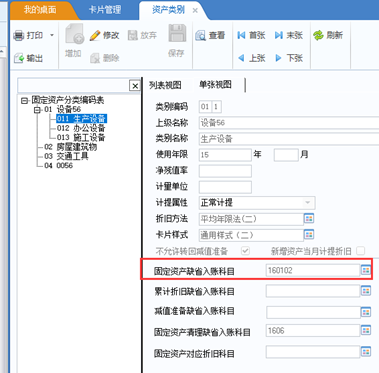Viewport: 379px width, 373px height.
Task: Click the 查看 view button
Action: (x=210, y=35)
